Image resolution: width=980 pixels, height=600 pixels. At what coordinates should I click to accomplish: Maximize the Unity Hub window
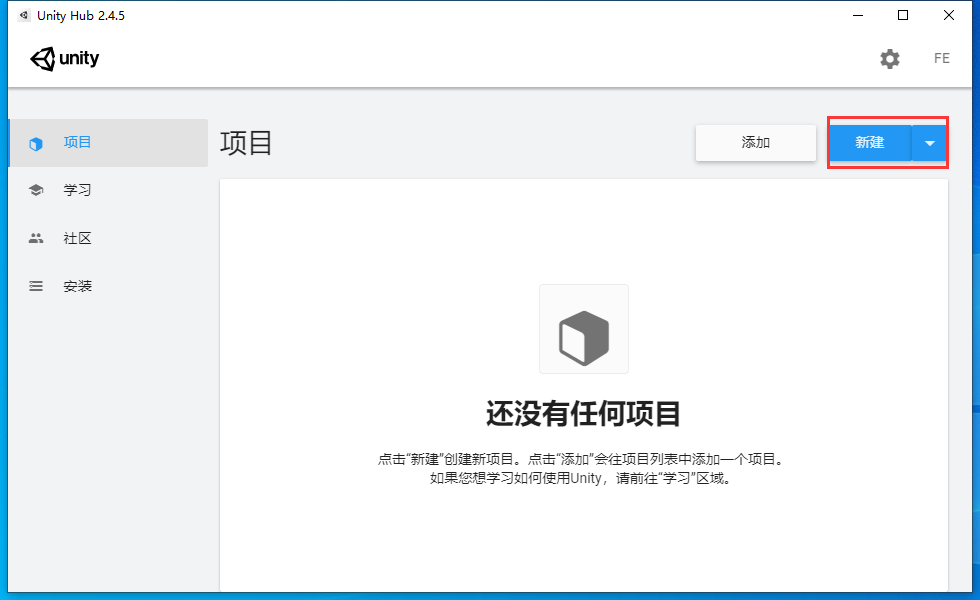click(902, 16)
